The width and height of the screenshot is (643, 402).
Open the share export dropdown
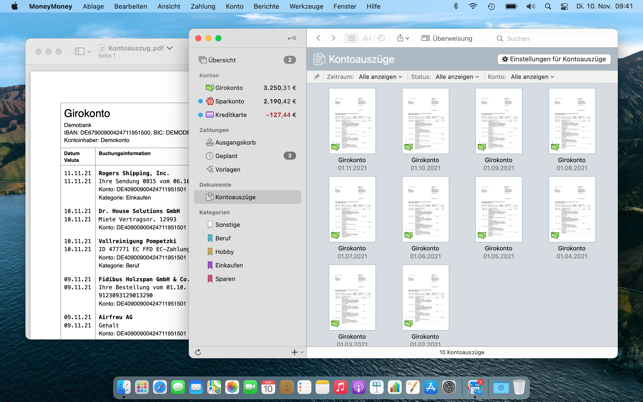pyautogui.click(x=403, y=38)
